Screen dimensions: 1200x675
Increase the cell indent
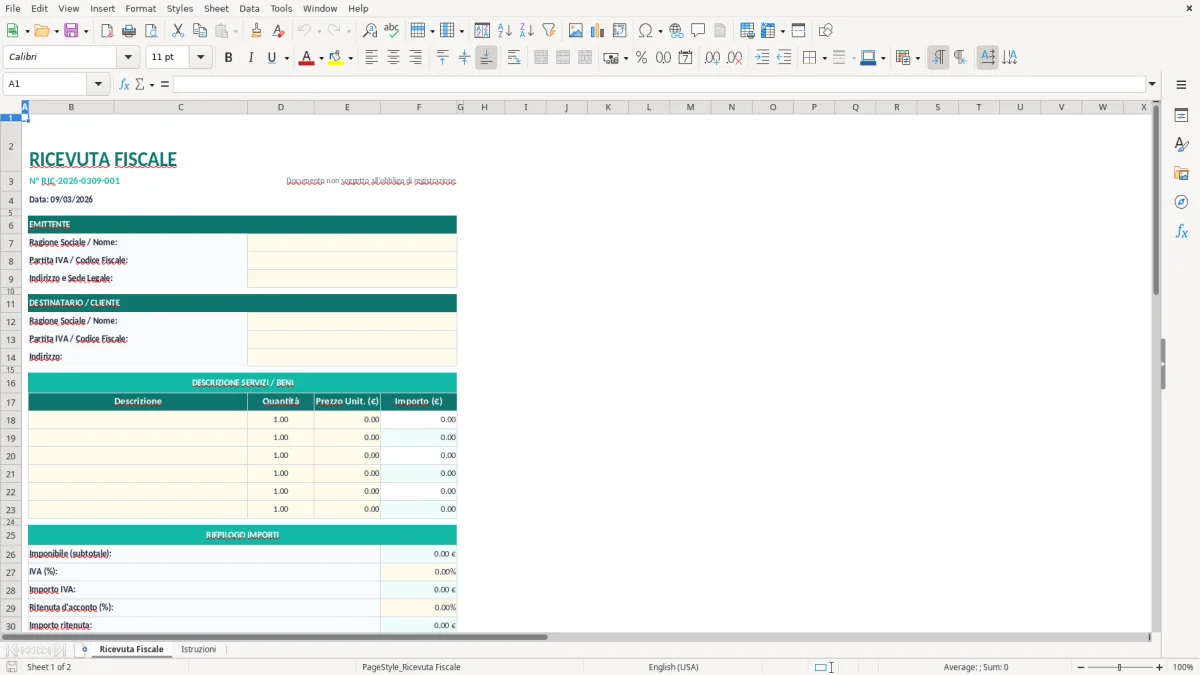762,58
